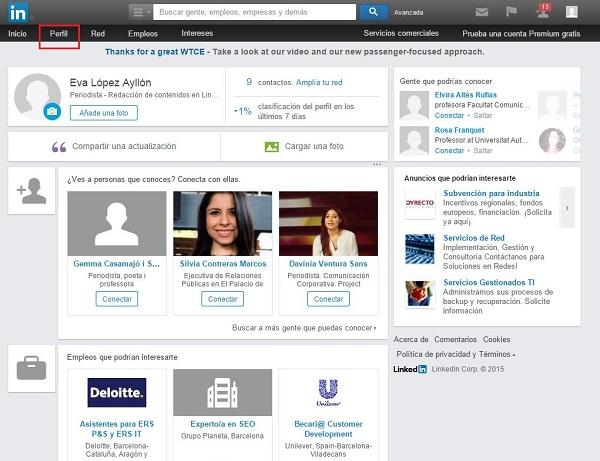Click the next arrow in the ads panel
The width and height of the screenshot is (600, 461).
pyautogui.click(x=567, y=208)
